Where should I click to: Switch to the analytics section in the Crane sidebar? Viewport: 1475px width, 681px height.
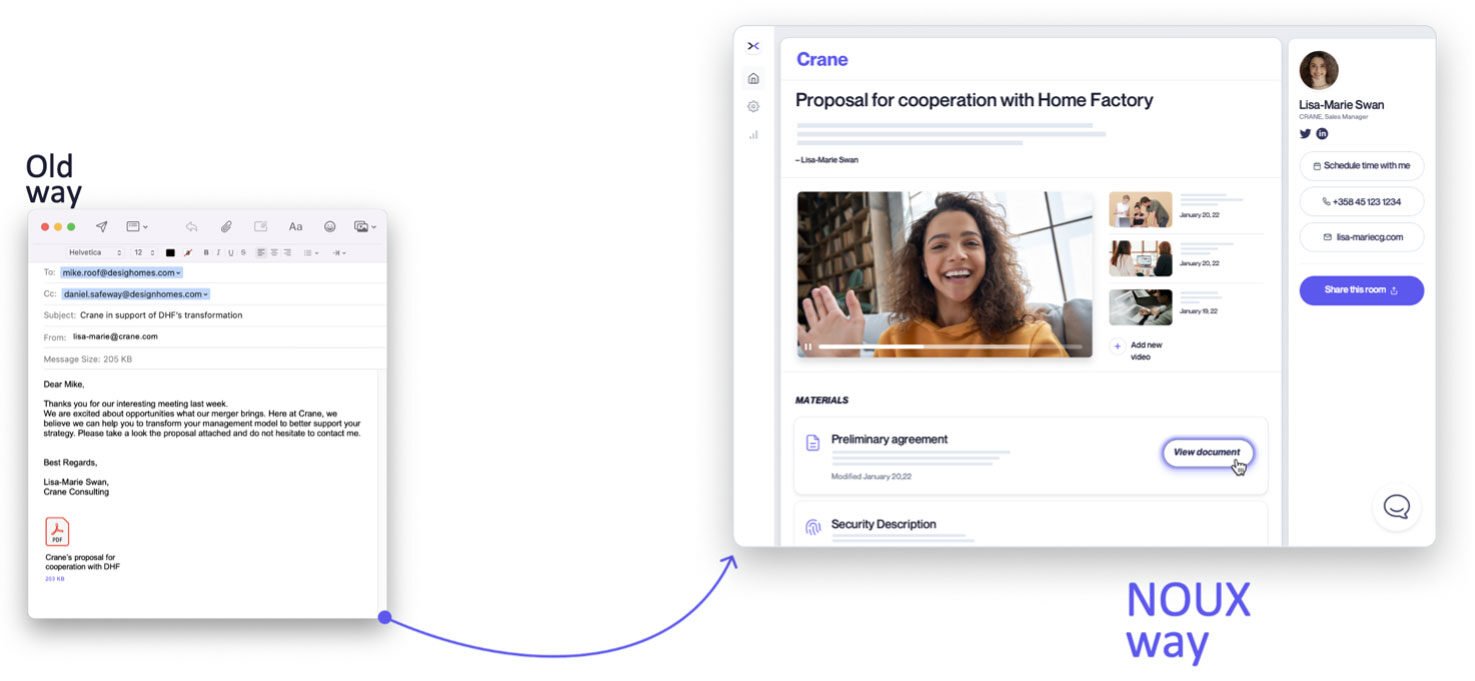(753, 134)
